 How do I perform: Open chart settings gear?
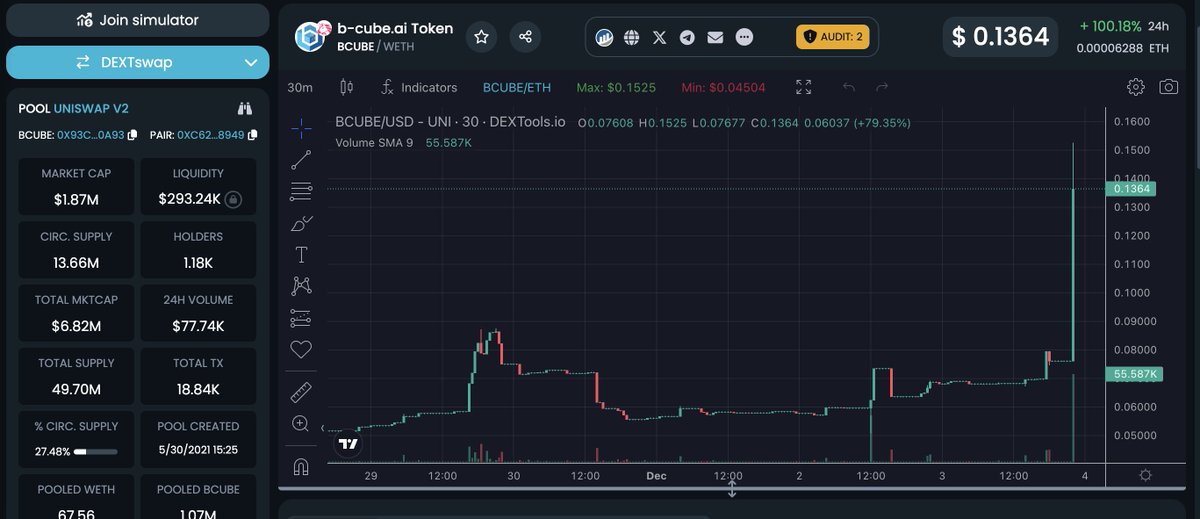click(1135, 87)
